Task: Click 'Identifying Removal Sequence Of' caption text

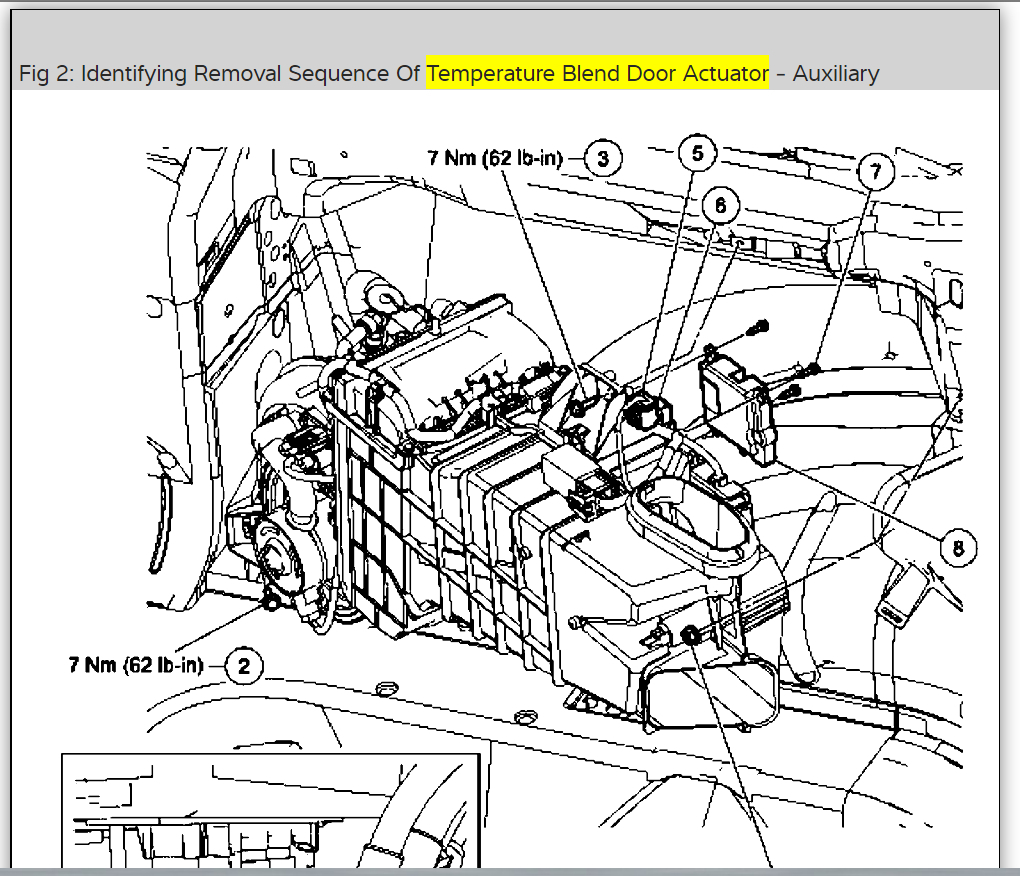Action: pyautogui.click(x=250, y=73)
